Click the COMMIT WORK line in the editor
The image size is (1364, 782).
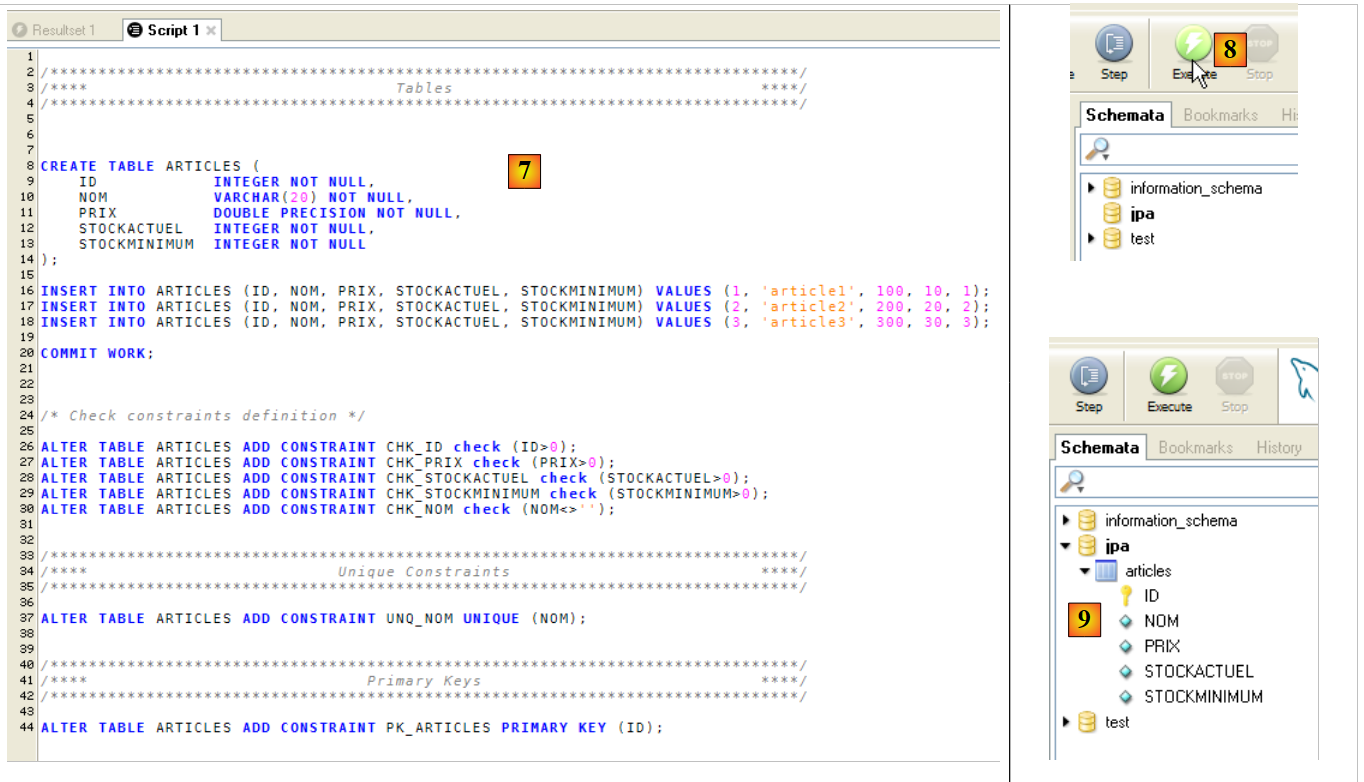(x=97, y=353)
